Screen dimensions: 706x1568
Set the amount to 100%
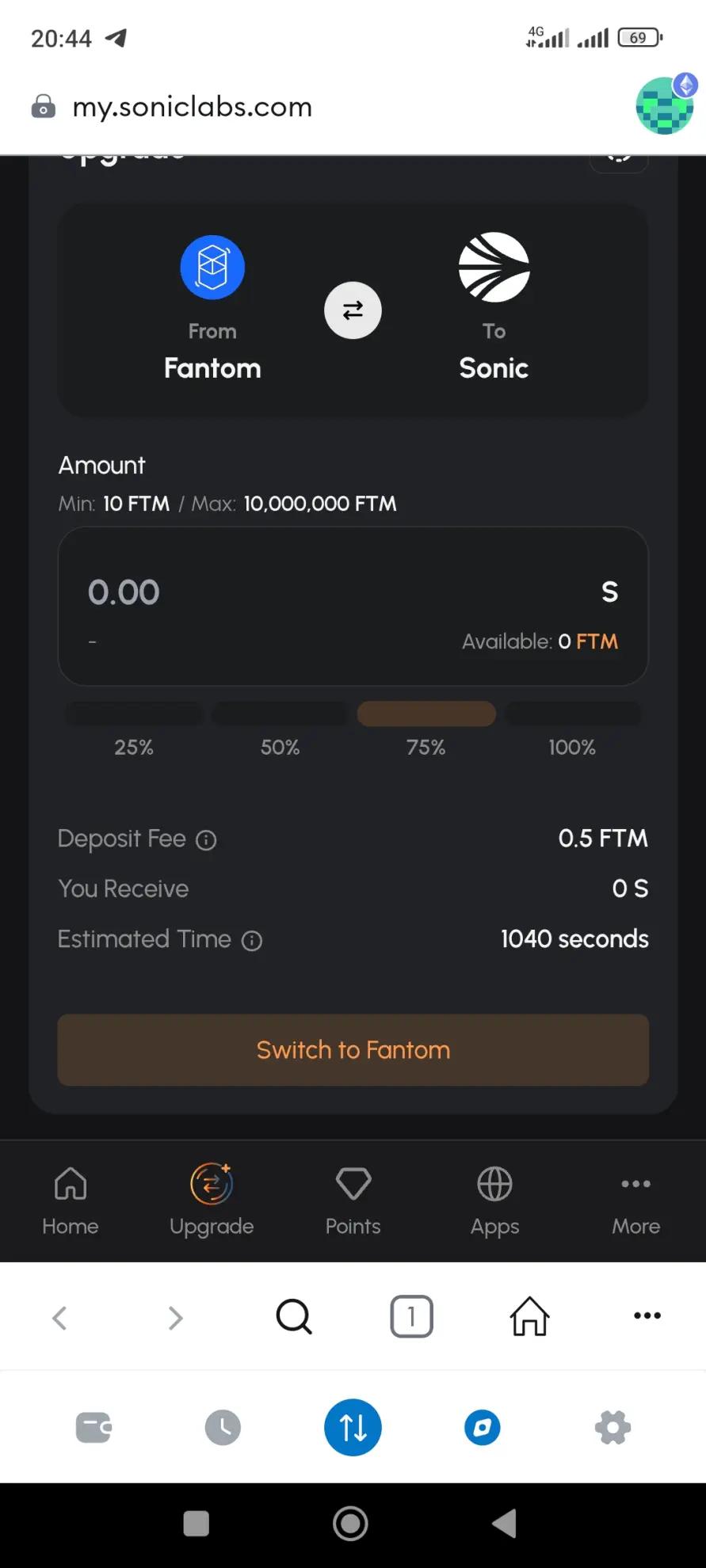(572, 714)
